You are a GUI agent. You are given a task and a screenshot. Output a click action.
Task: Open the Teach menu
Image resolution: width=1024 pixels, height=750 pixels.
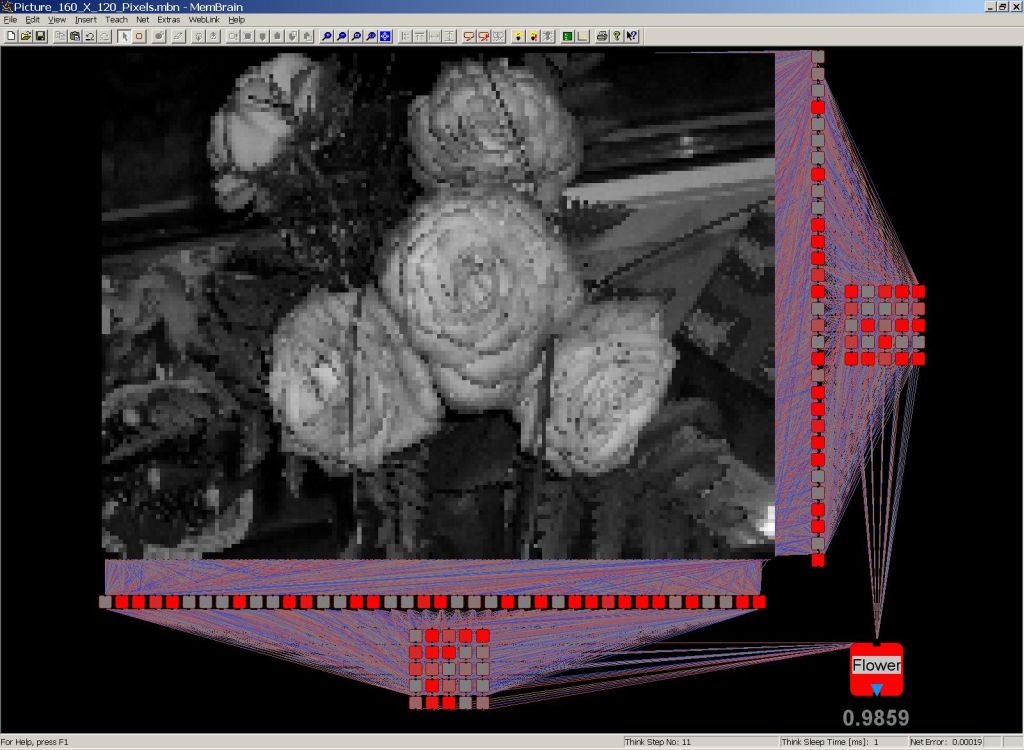[x=116, y=19]
